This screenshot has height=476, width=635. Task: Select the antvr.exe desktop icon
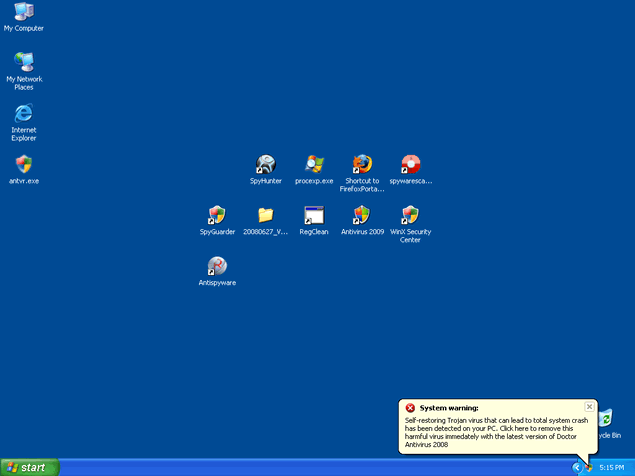click(23, 165)
